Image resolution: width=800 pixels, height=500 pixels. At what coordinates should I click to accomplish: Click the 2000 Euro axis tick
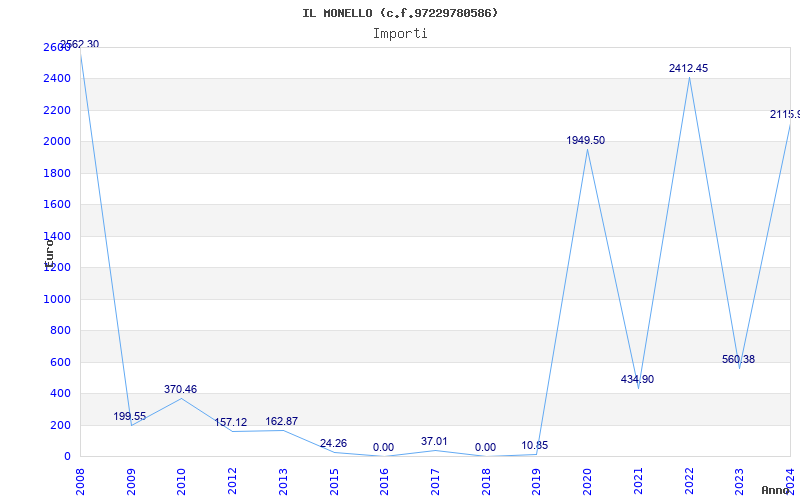tap(58, 141)
